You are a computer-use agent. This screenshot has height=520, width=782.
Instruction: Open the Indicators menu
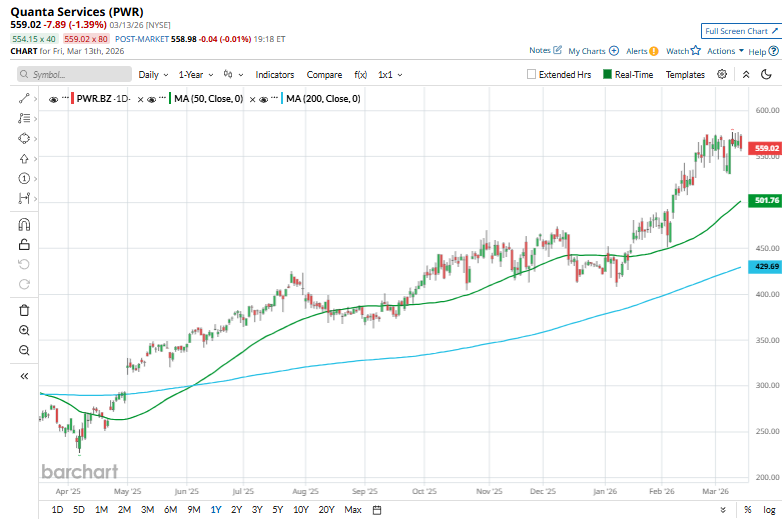(274, 75)
